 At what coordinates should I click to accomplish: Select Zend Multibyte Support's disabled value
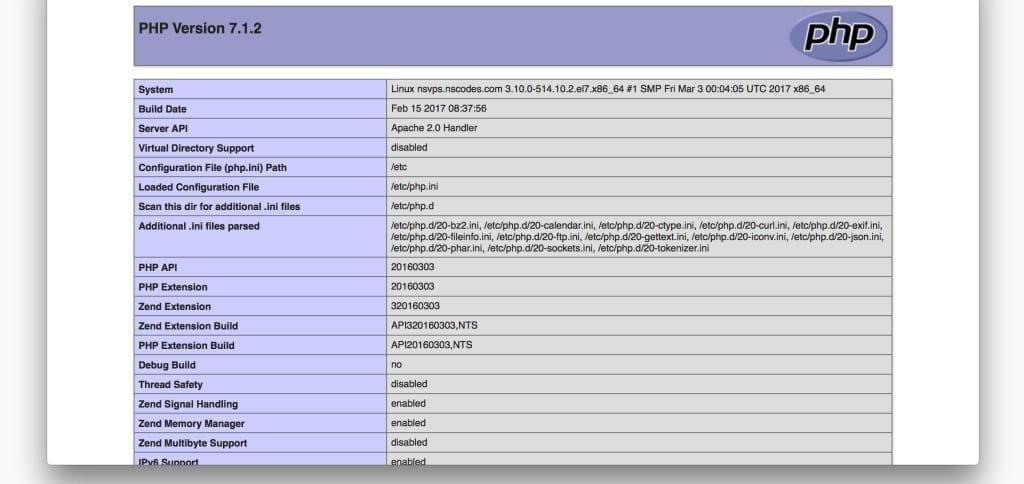point(409,444)
